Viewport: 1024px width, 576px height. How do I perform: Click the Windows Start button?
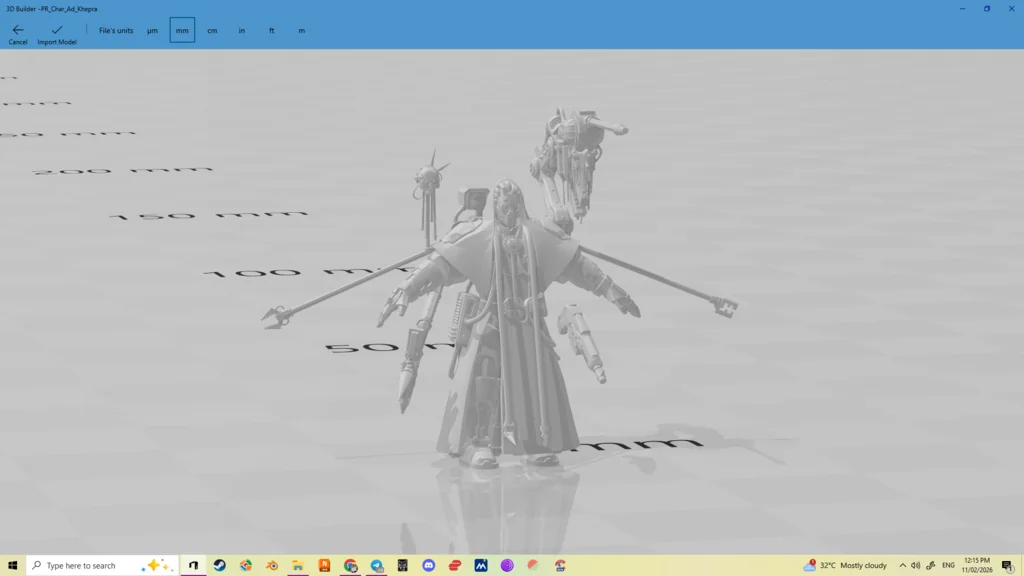click(x=12, y=565)
